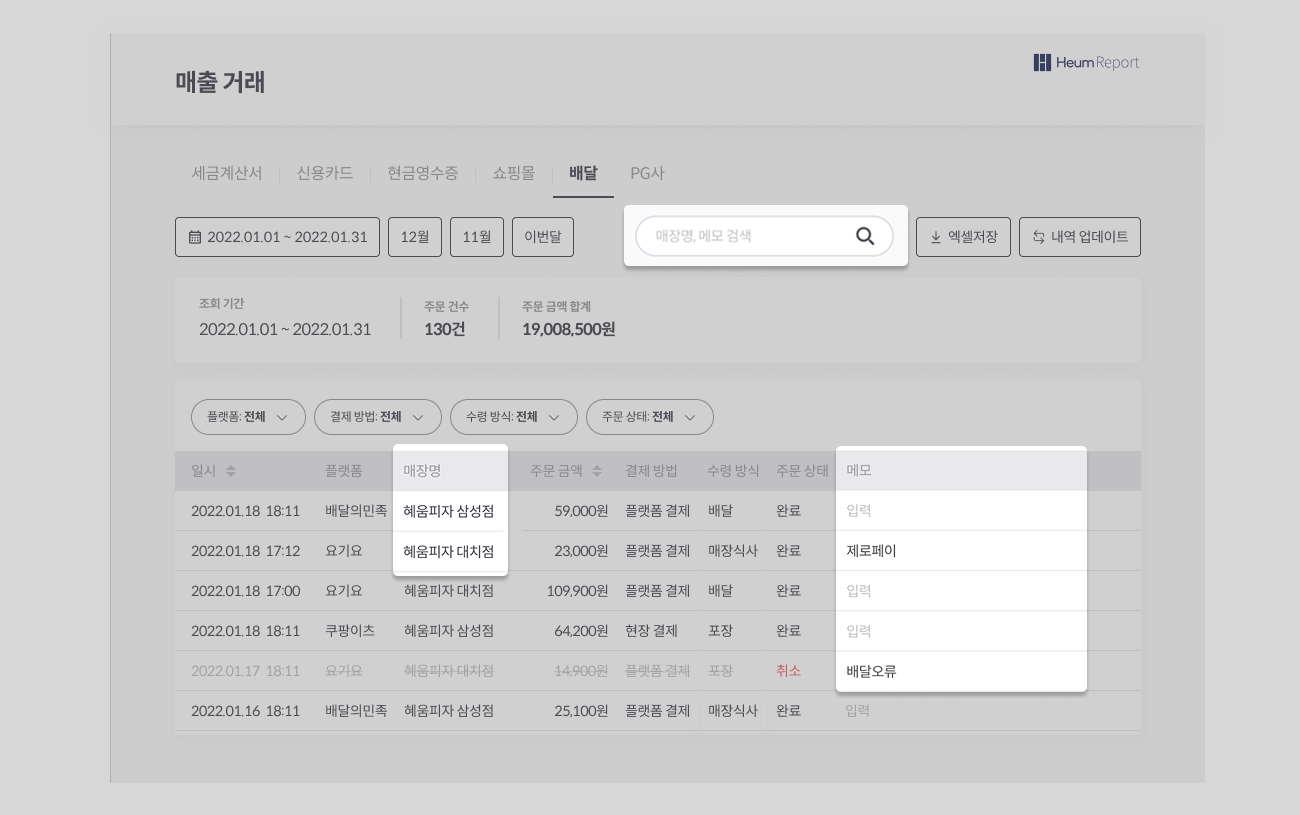Screen dimensions: 1300x815
Task: Click 혜움피자 대치점 in 23,000원 row
Action: click(x=449, y=551)
